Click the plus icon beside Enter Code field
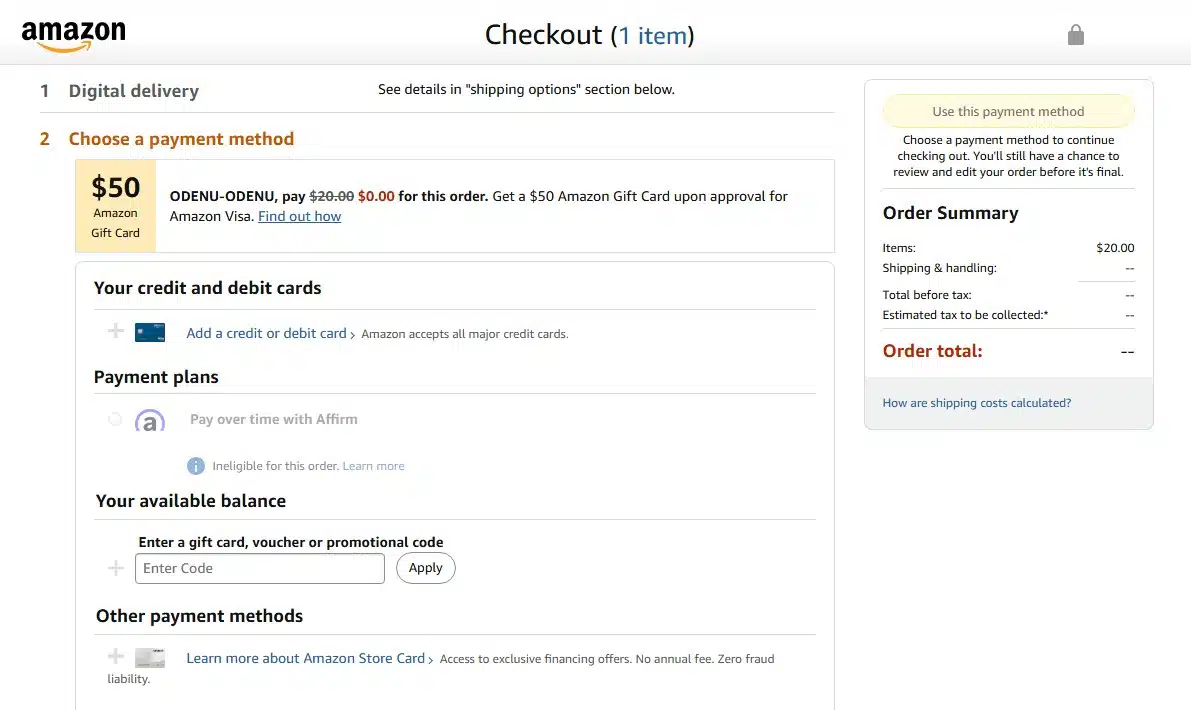The image size is (1191, 710). [115, 568]
